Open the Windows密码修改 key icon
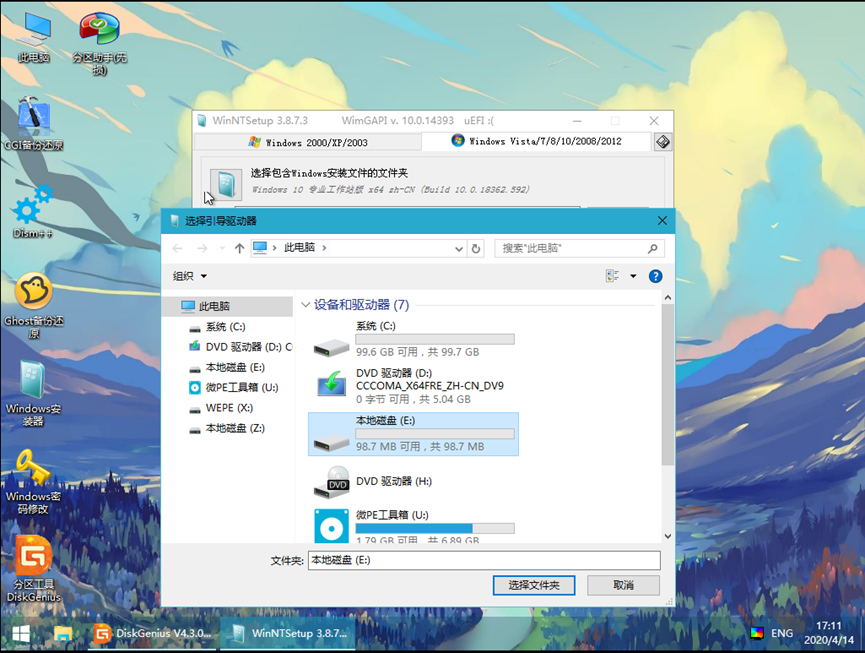This screenshot has height=653, width=865. pyautogui.click(x=33, y=483)
